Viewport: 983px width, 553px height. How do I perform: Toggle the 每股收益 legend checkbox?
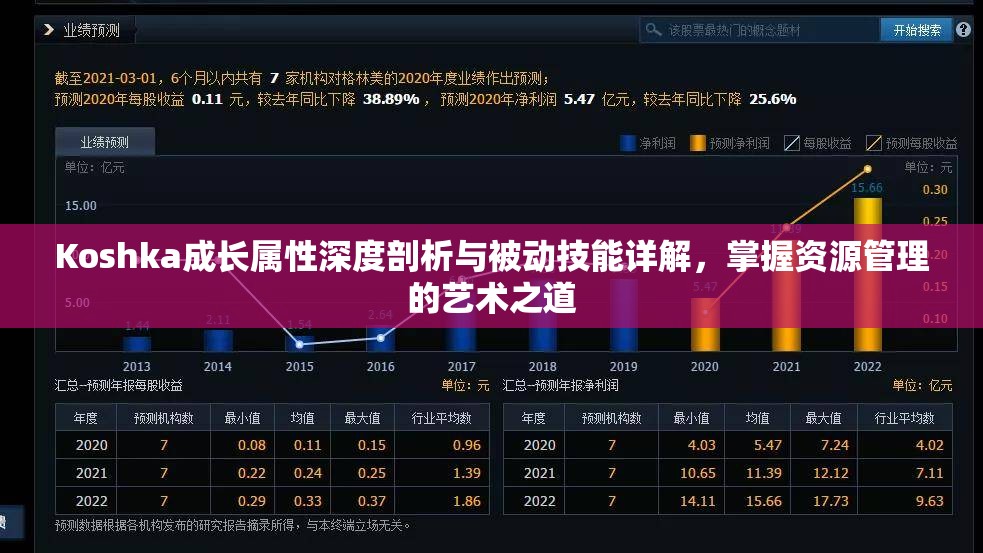click(x=792, y=143)
